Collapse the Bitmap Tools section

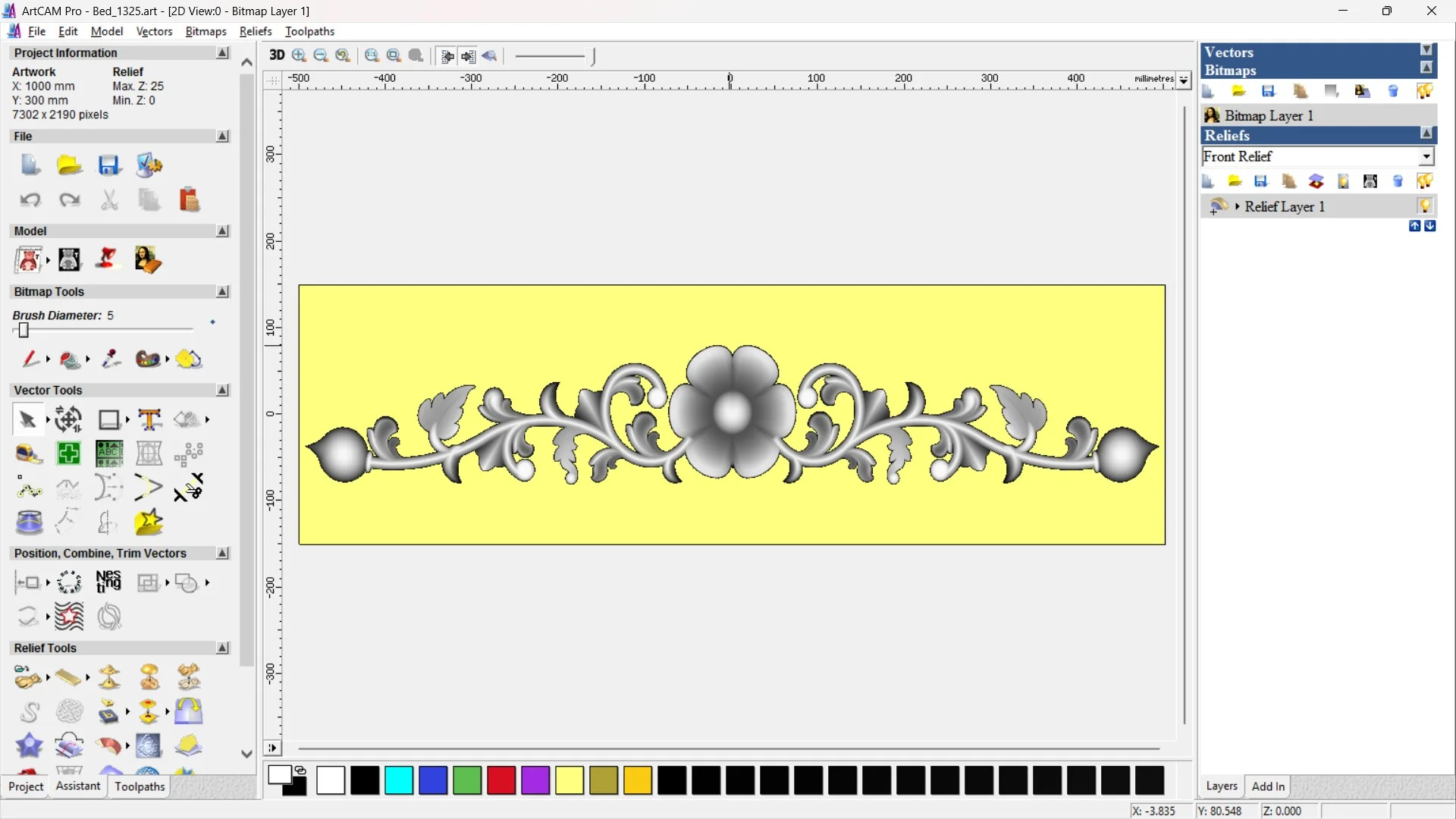coord(222,292)
